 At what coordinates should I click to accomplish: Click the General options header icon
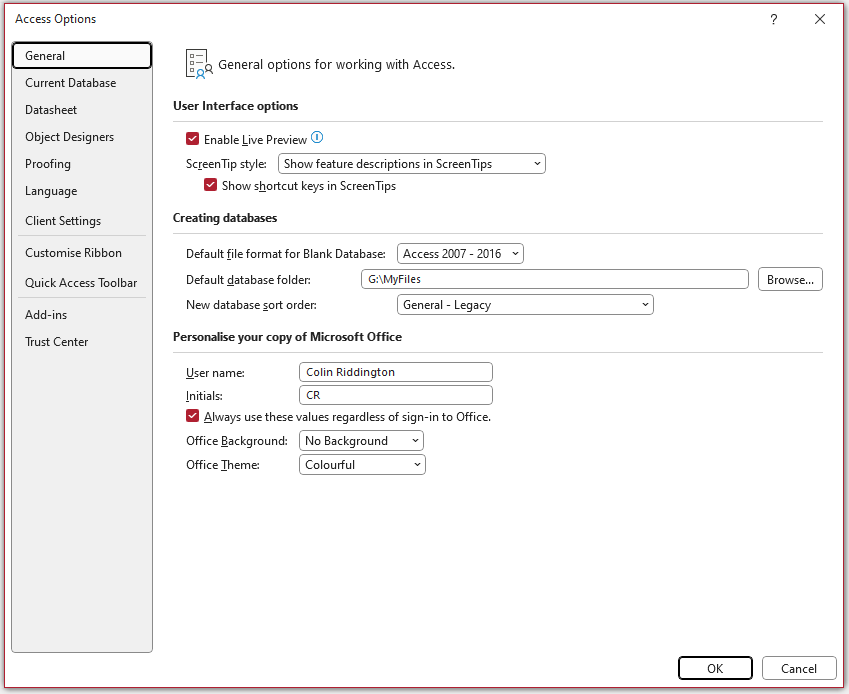click(x=199, y=64)
